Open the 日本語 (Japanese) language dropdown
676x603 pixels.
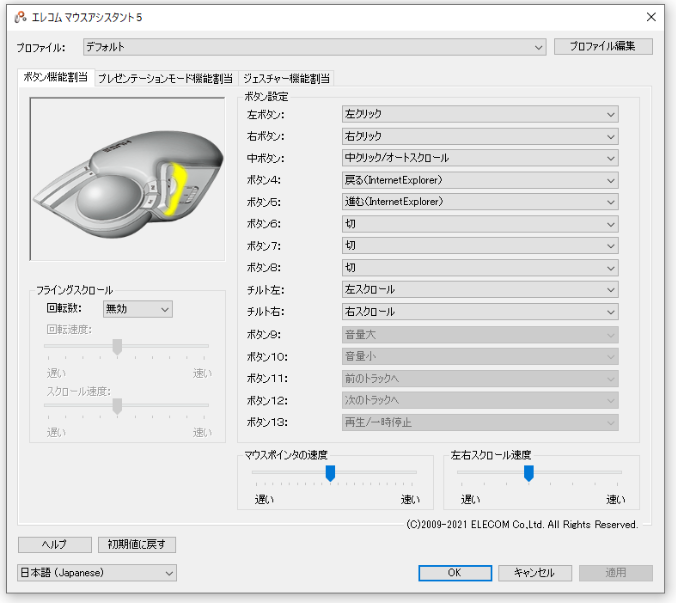(97, 573)
